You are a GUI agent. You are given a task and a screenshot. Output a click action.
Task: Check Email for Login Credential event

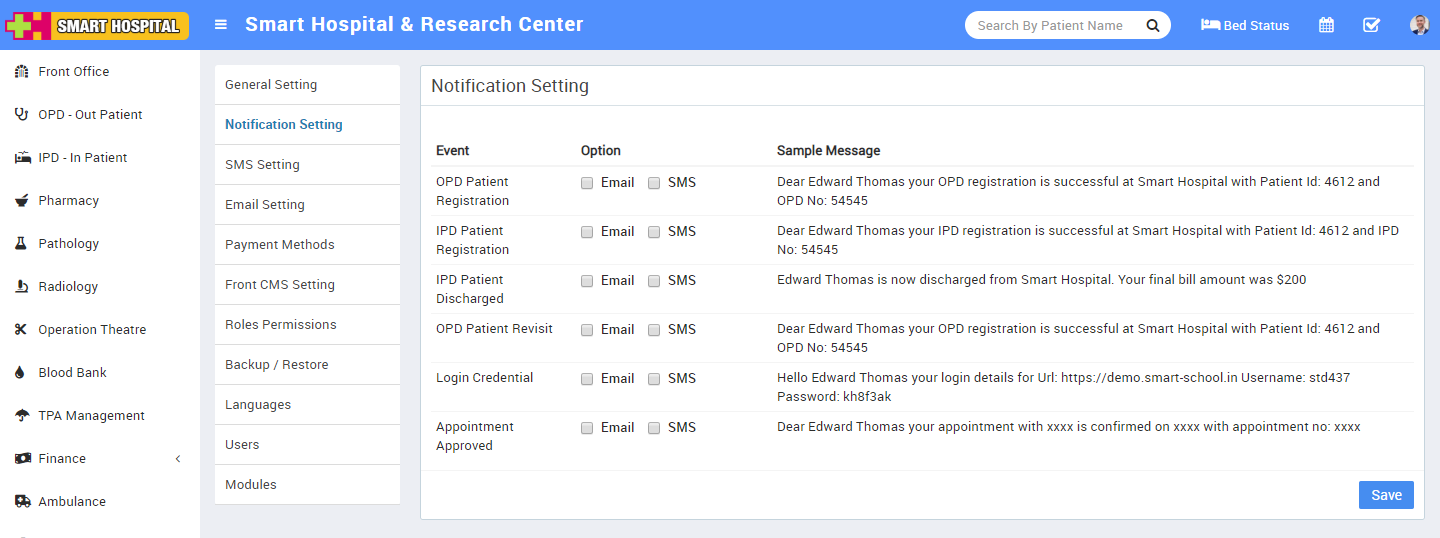tap(587, 379)
